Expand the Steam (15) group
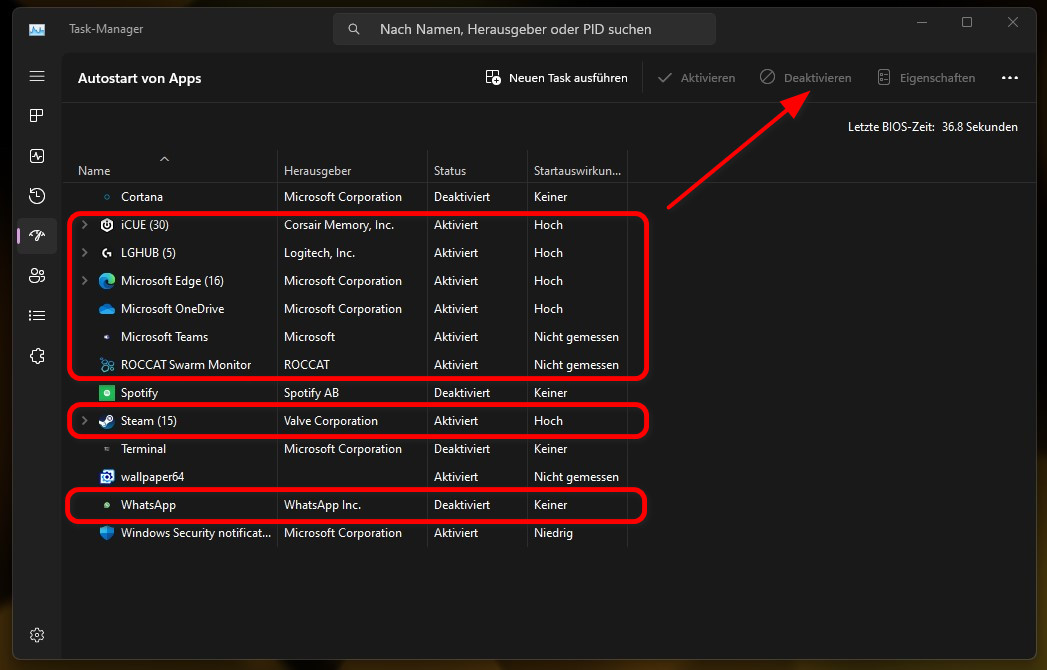 (85, 421)
